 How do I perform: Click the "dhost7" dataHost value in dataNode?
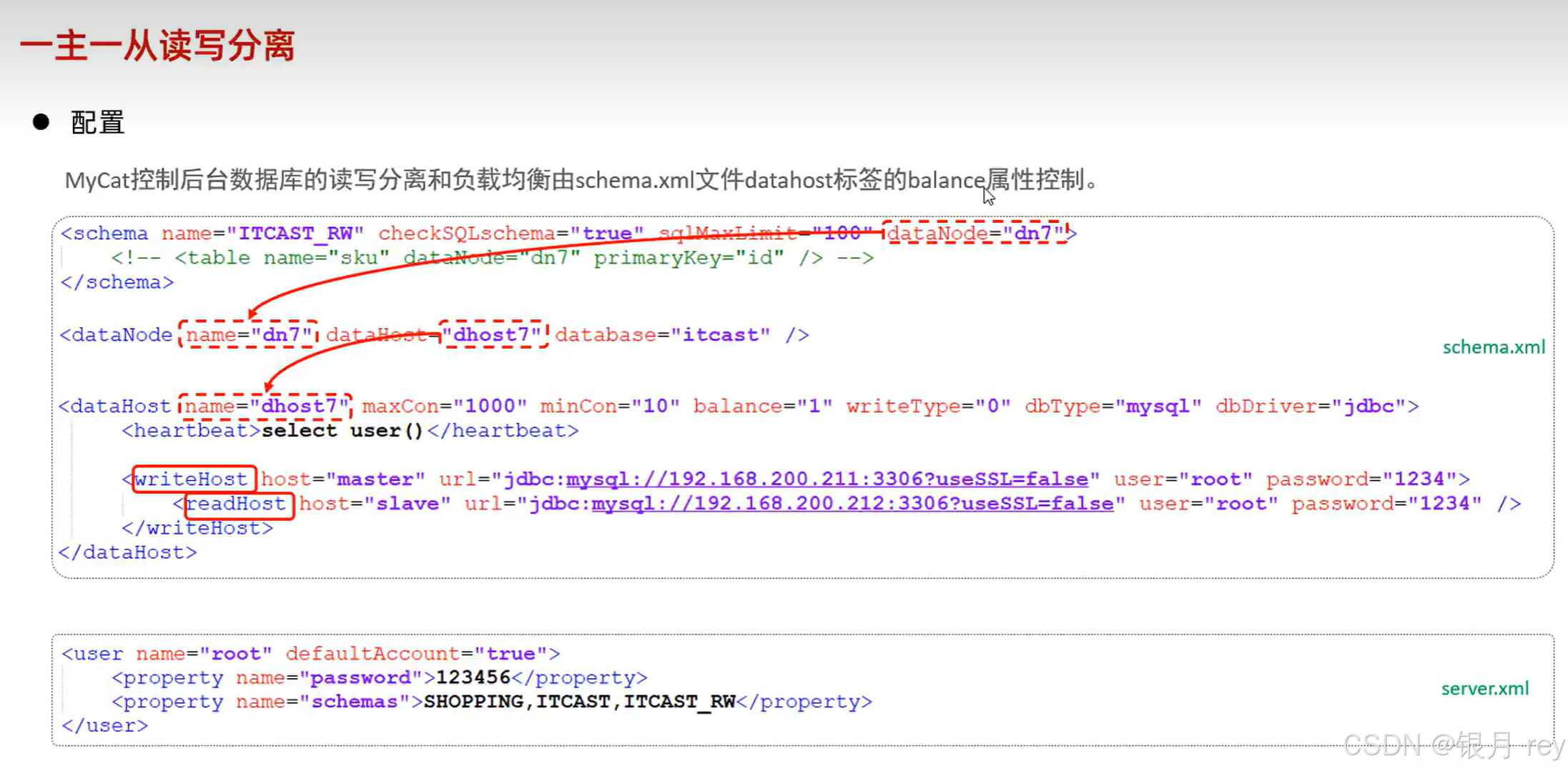click(493, 335)
